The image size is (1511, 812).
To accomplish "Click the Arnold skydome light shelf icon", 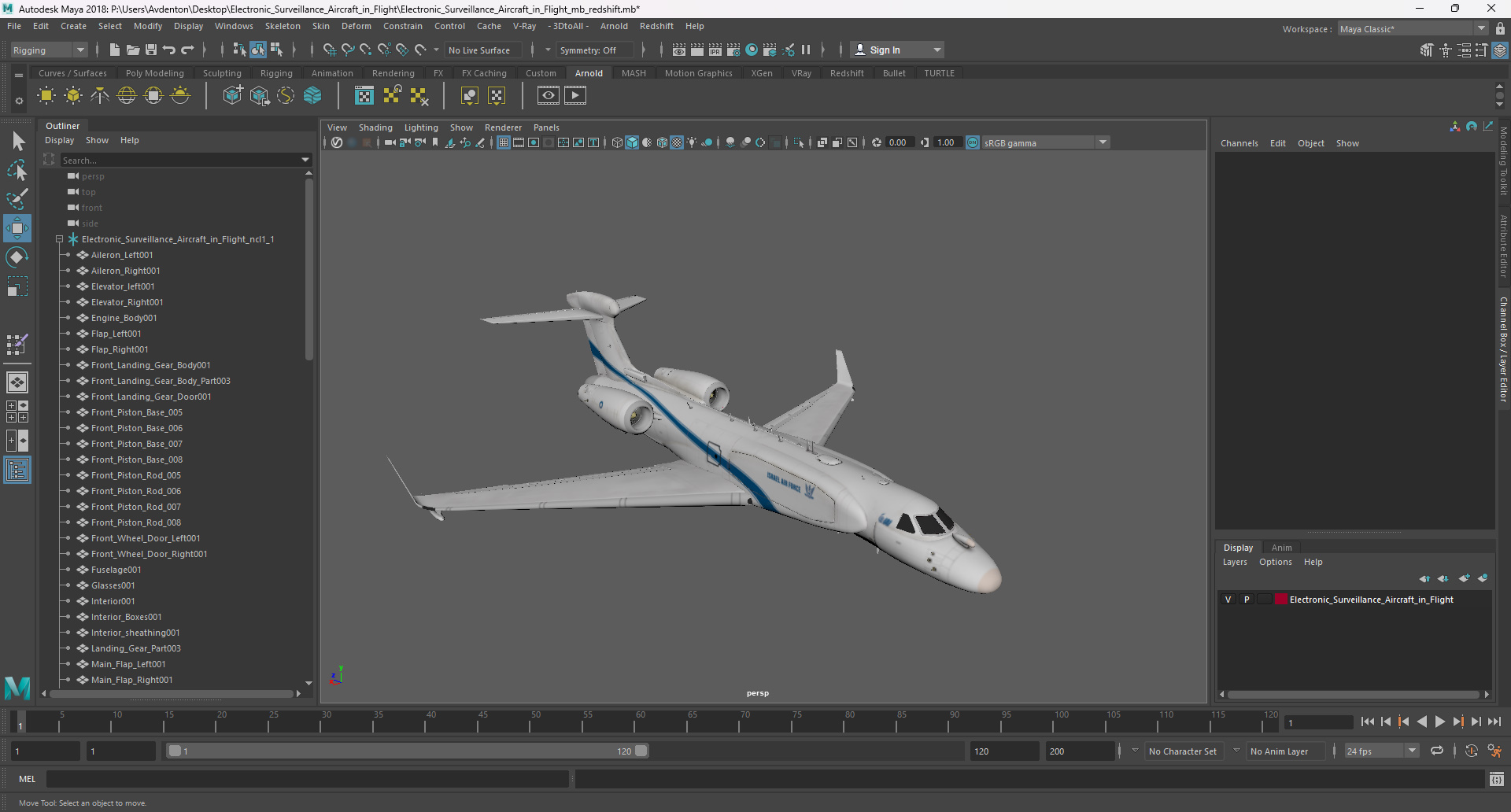I will tap(127, 96).
